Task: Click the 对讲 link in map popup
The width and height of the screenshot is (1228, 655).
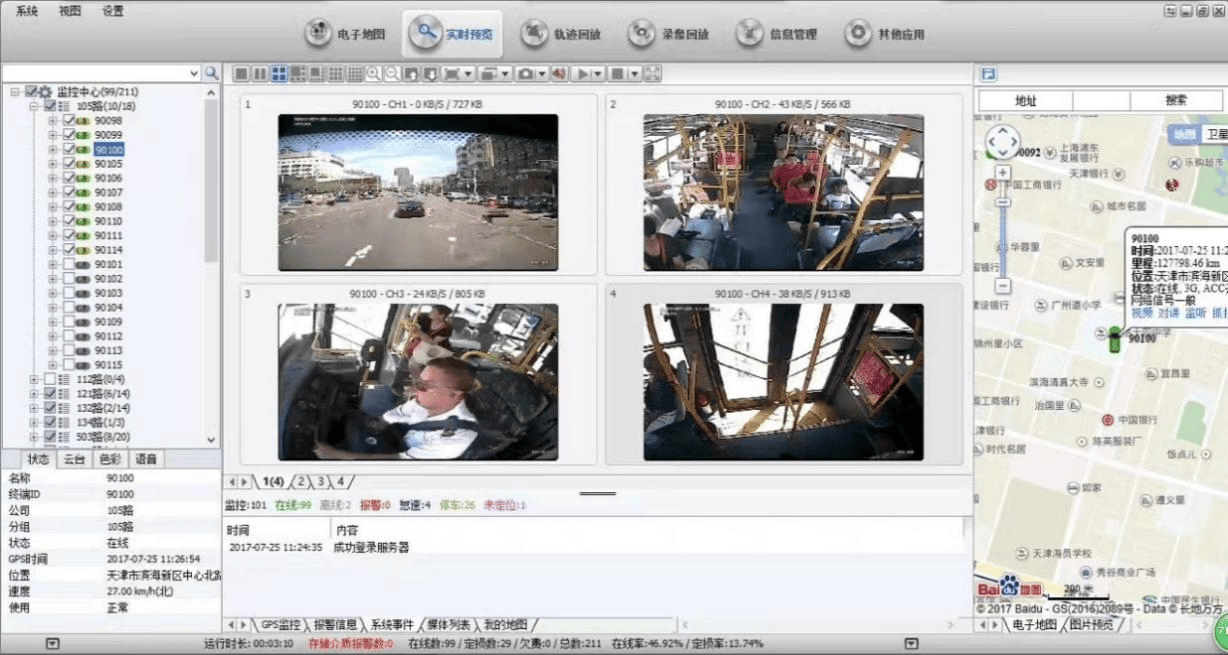Action: point(1168,313)
